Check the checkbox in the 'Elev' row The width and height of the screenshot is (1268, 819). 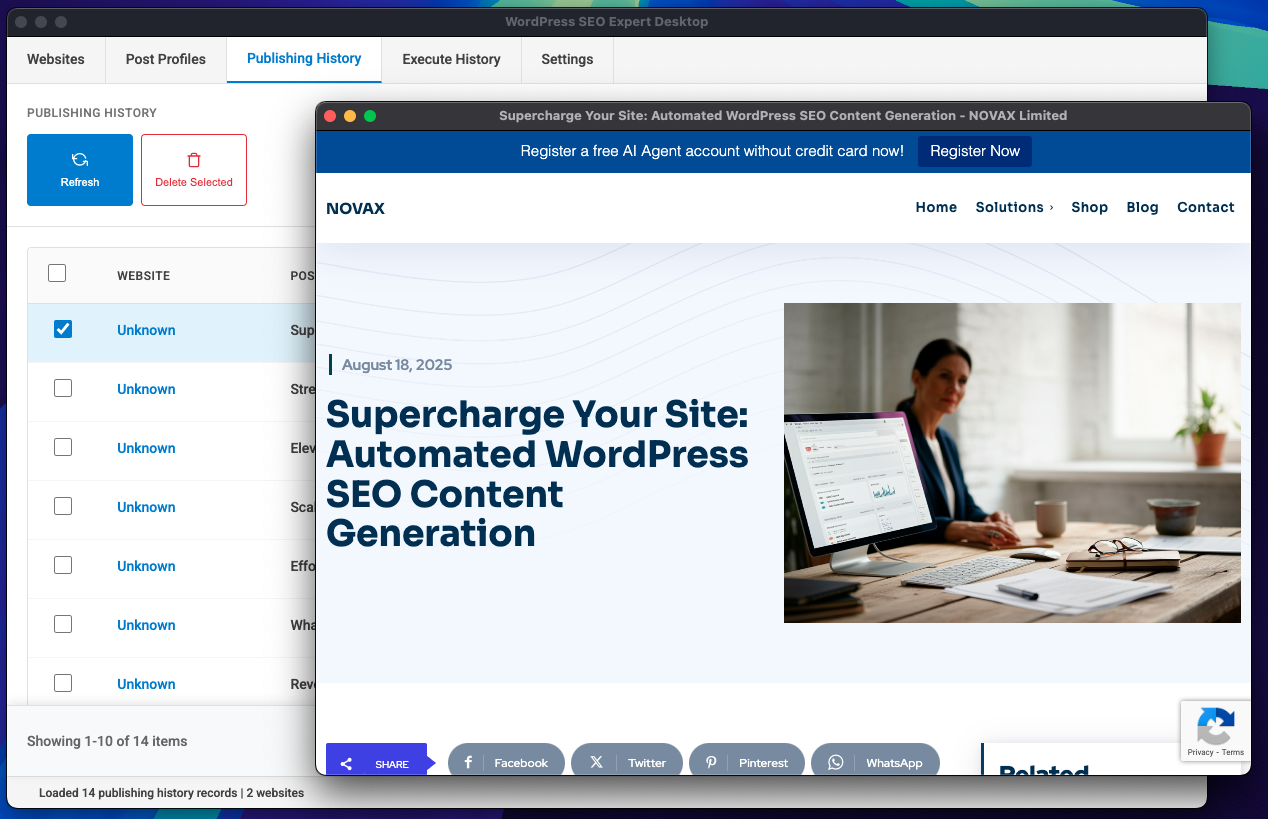click(x=63, y=447)
